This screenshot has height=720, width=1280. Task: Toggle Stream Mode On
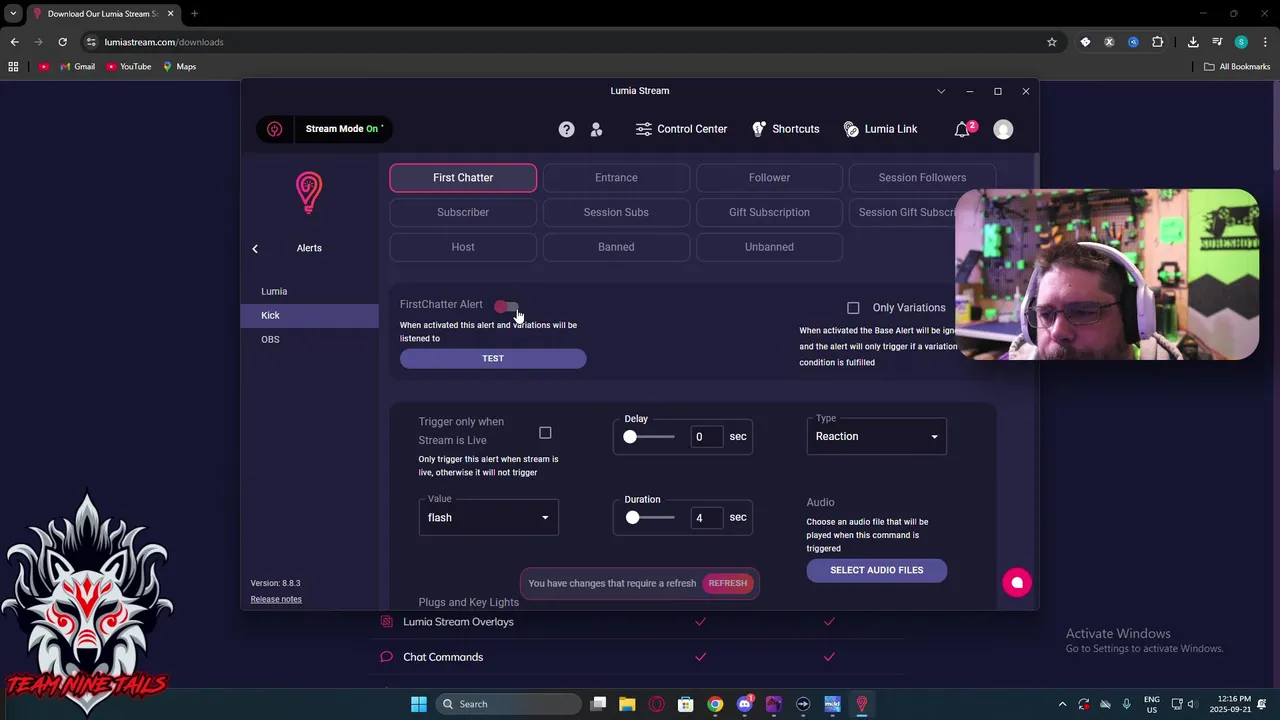click(344, 129)
